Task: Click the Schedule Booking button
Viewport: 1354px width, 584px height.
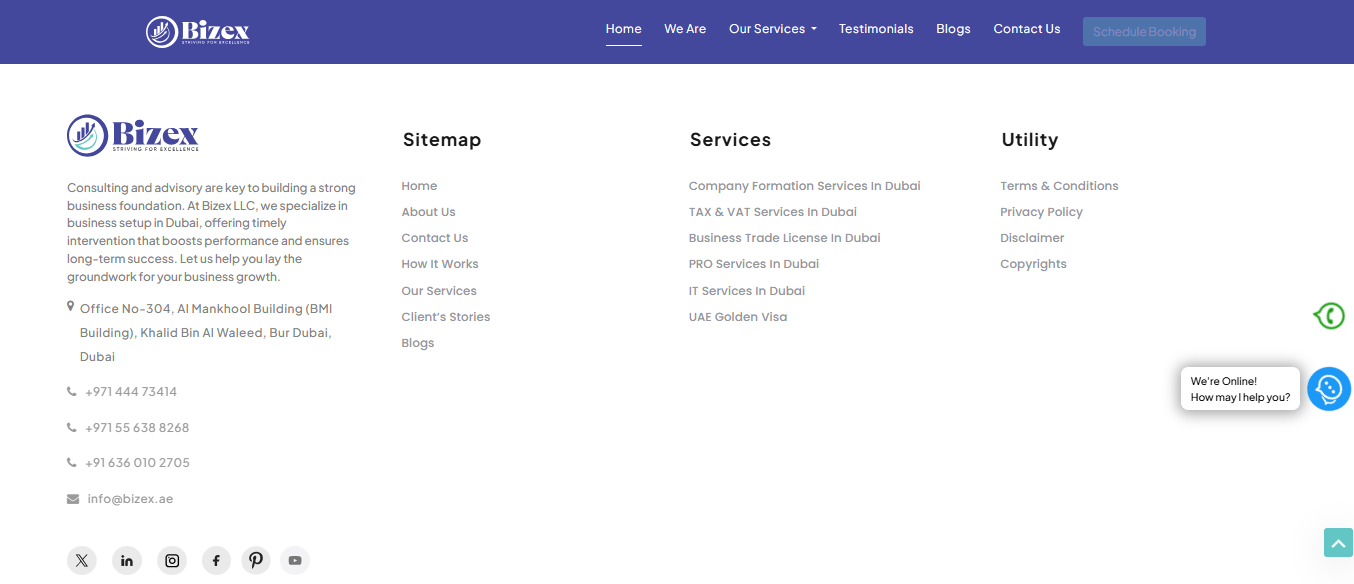Action: point(1144,32)
